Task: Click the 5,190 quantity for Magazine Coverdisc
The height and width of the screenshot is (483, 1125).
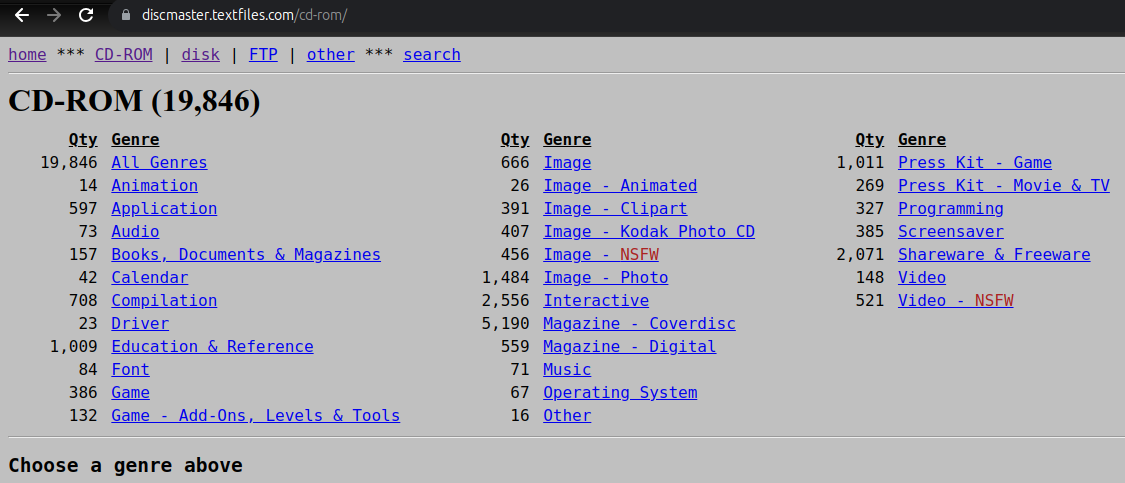Action: coord(506,324)
